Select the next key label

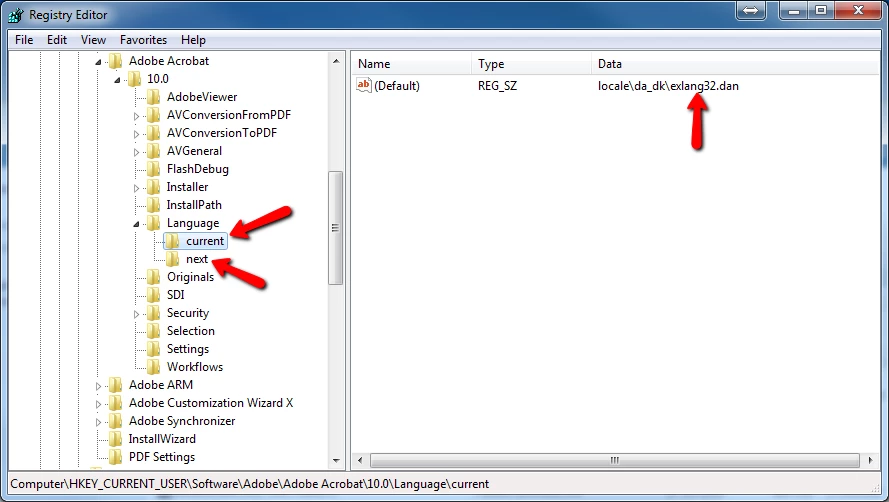click(x=197, y=259)
